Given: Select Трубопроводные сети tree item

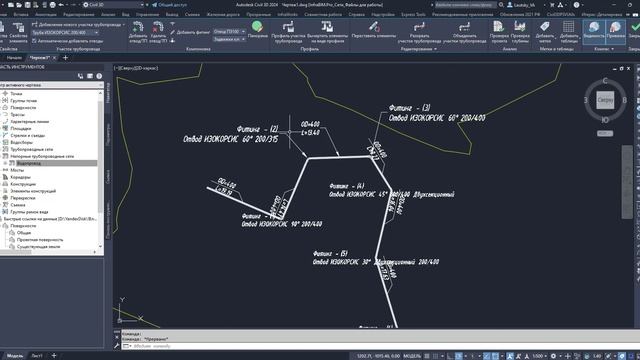Looking at the screenshot, I should tap(32, 149).
